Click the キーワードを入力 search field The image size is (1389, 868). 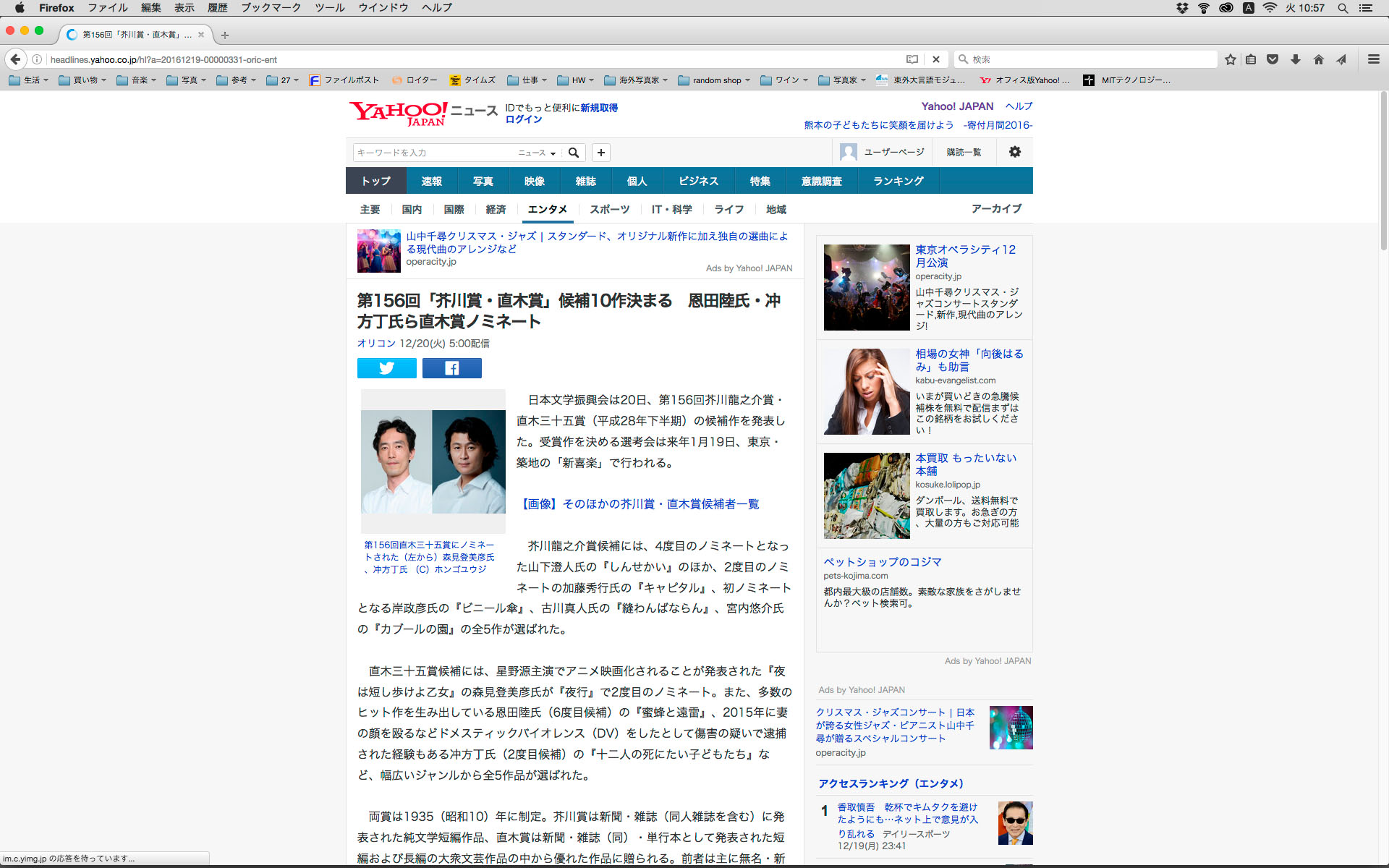point(434,153)
